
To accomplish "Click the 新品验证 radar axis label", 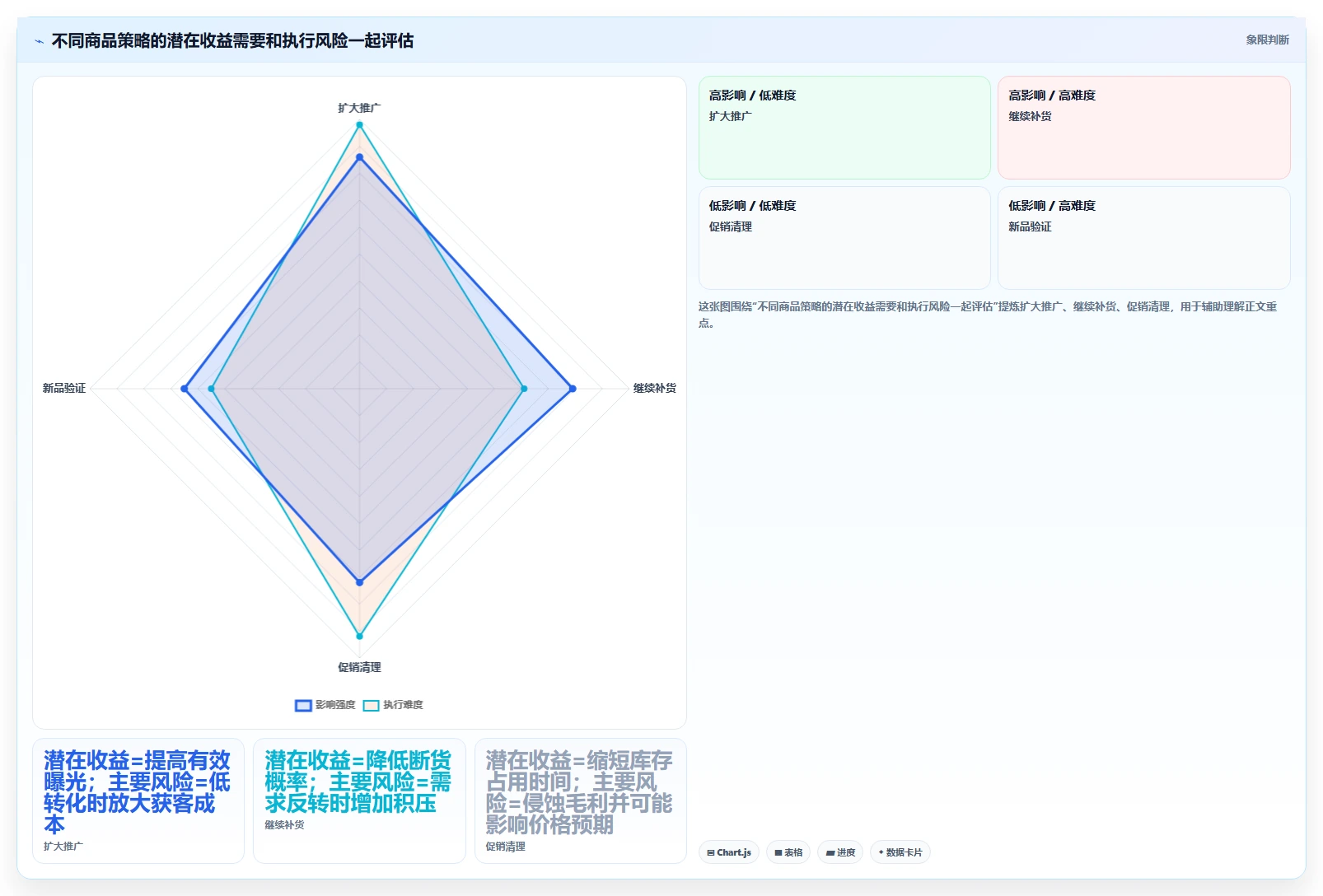I will point(64,388).
